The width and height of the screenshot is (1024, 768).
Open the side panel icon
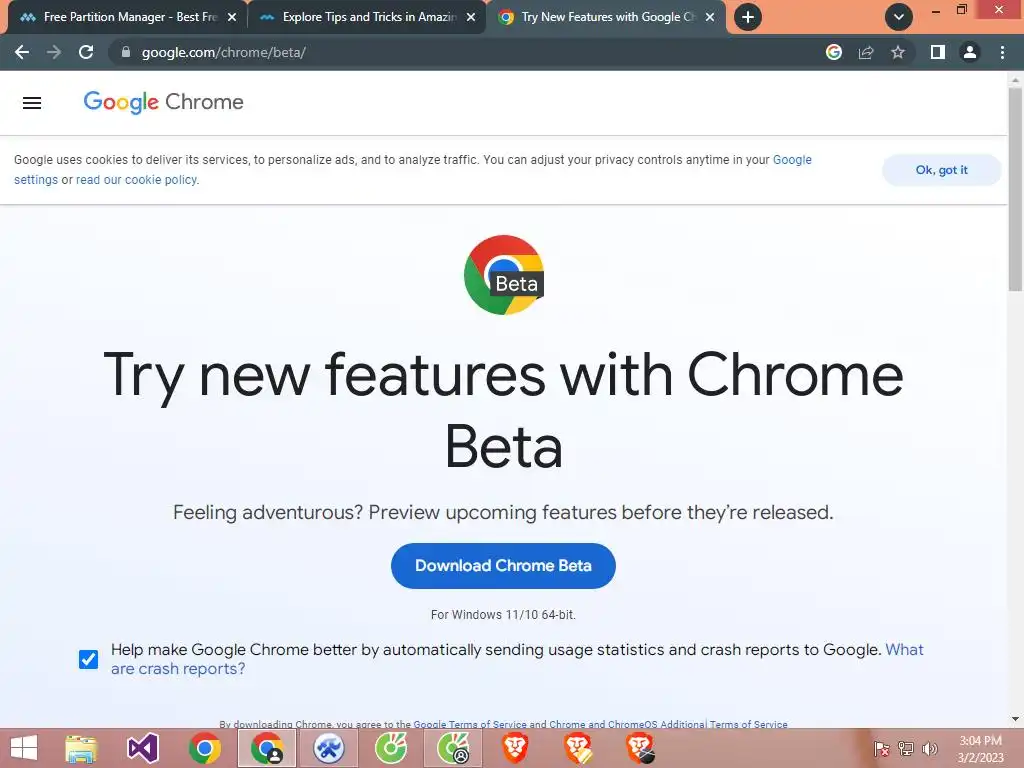pyautogui.click(x=938, y=52)
